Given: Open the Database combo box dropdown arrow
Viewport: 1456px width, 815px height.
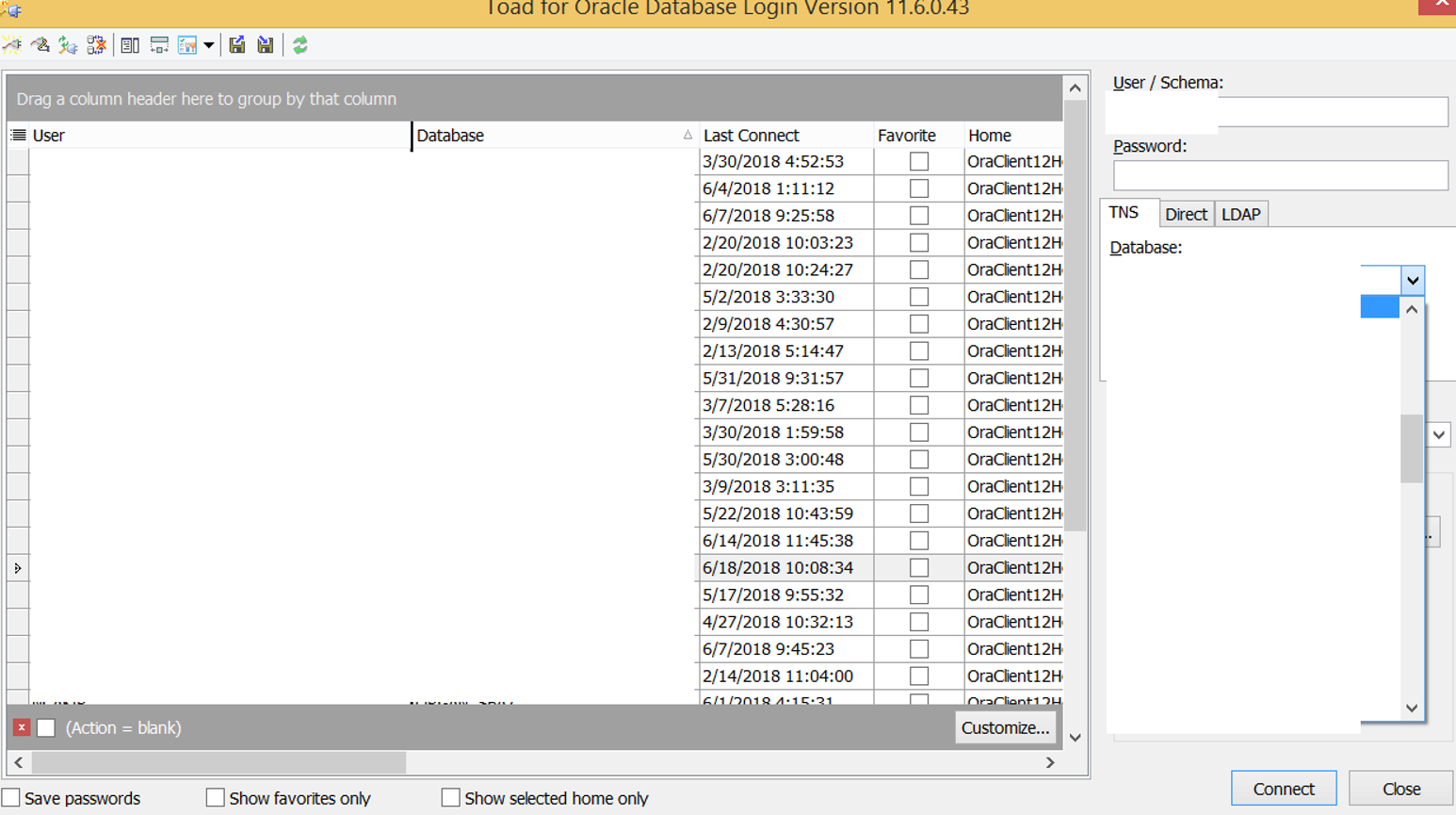Looking at the screenshot, I should (1413, 280).
